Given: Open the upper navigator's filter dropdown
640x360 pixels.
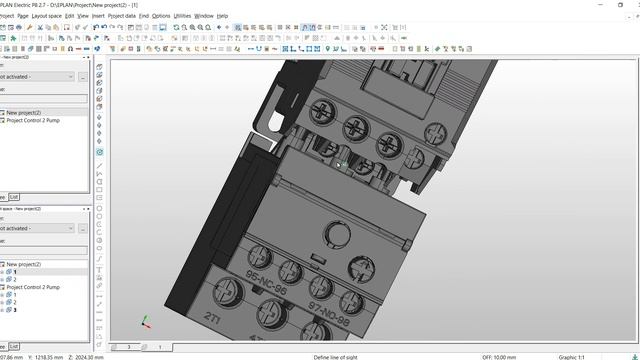Looking at the screenshot, I should (71, 77).
